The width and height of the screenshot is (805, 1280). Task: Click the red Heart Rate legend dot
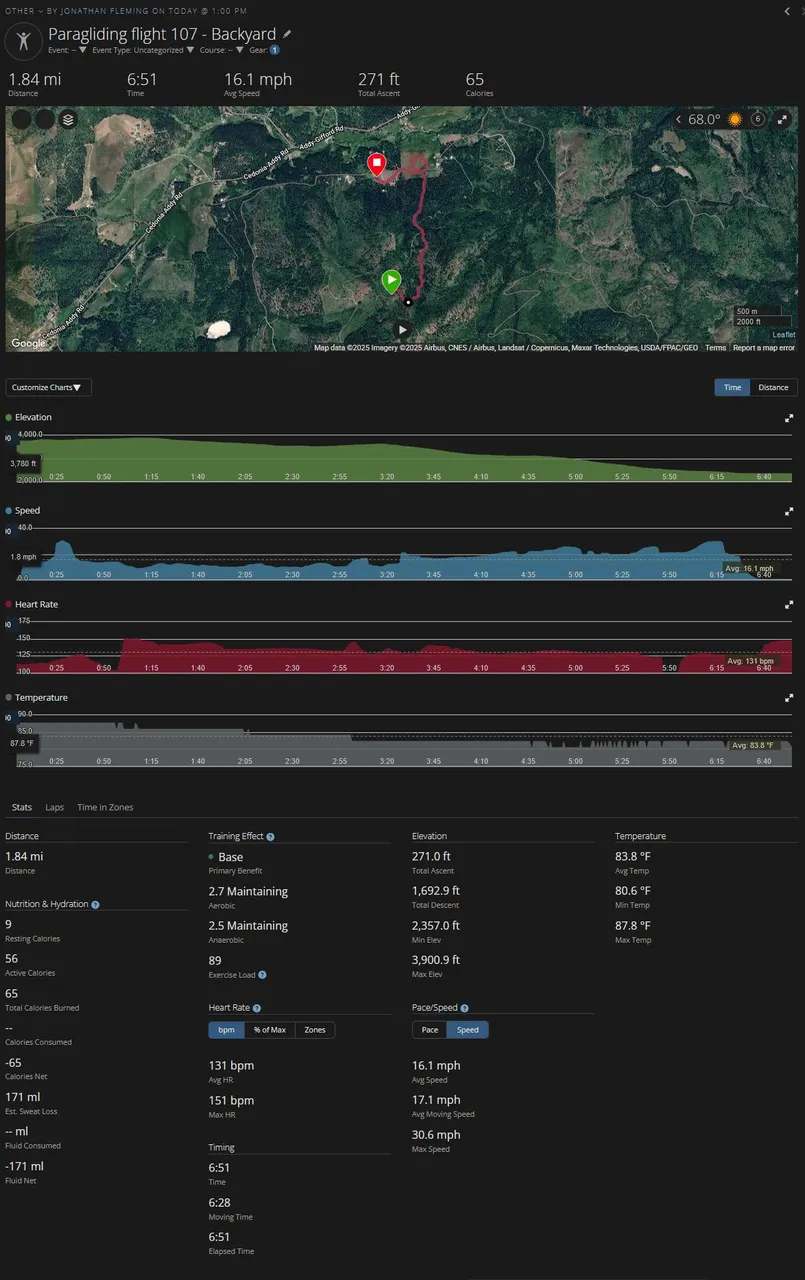point(9,605)
